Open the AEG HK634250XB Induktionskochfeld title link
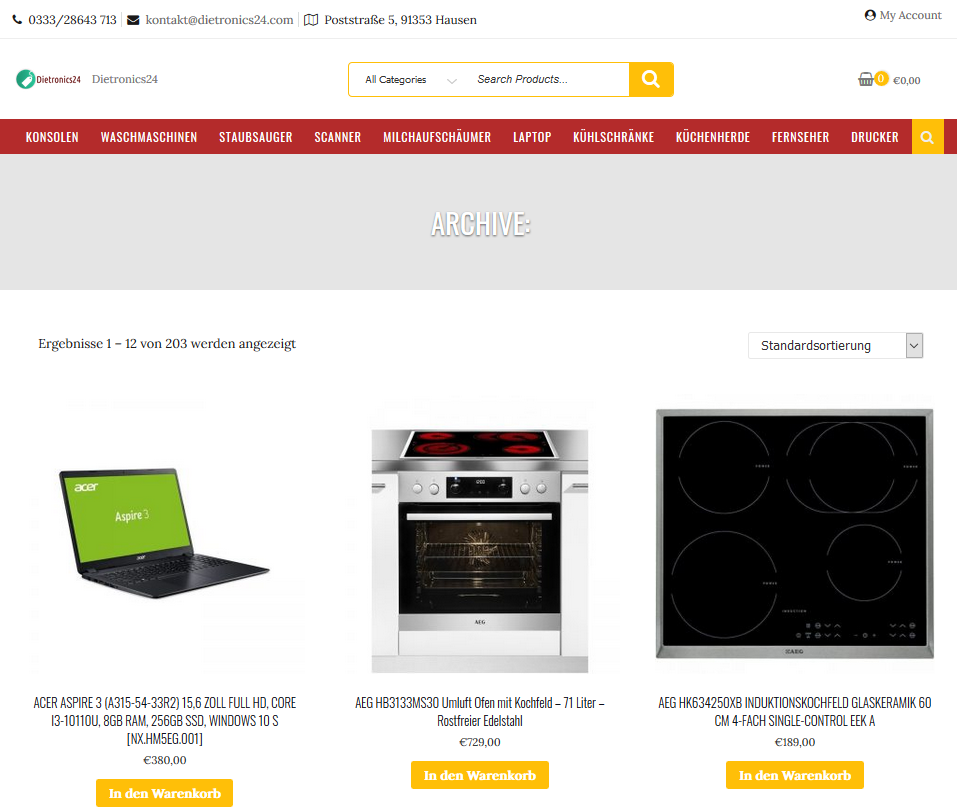The width and height of the screenshot is (957, 812). [795, 712]
